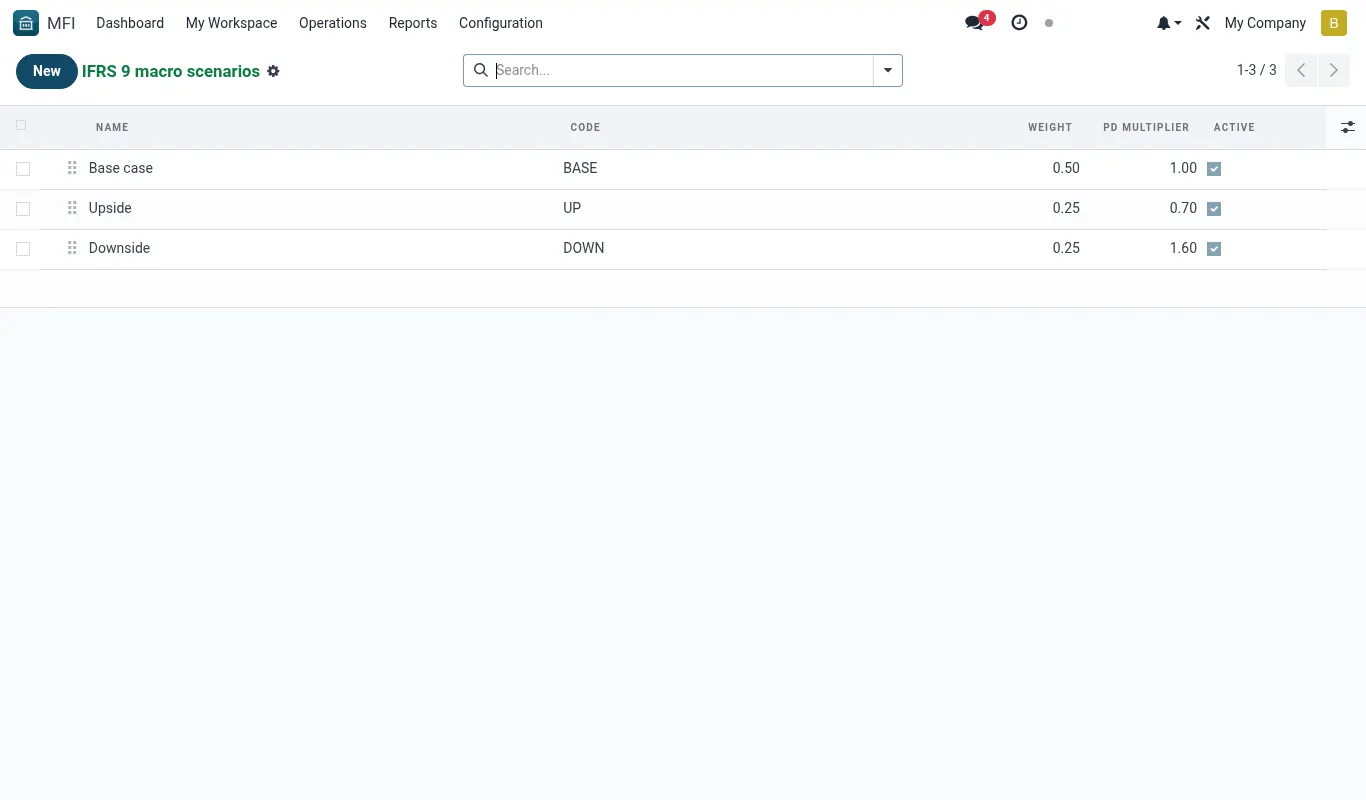Viewport: 1366px width, 800px height.
Task: Toggle the Active checkbox for Upside
Action: pyautogui.click(x=1214, y=209)
